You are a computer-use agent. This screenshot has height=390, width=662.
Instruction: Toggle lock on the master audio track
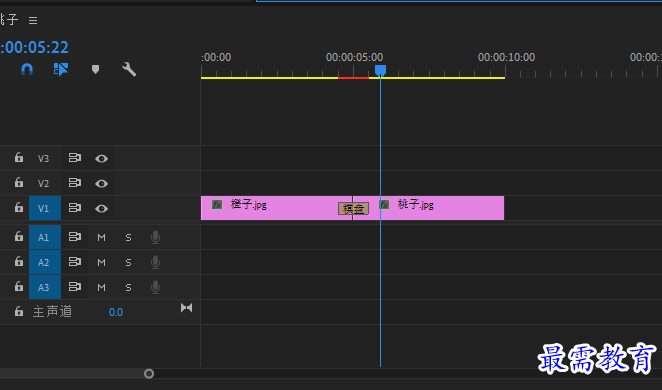[x=19, y=311]
